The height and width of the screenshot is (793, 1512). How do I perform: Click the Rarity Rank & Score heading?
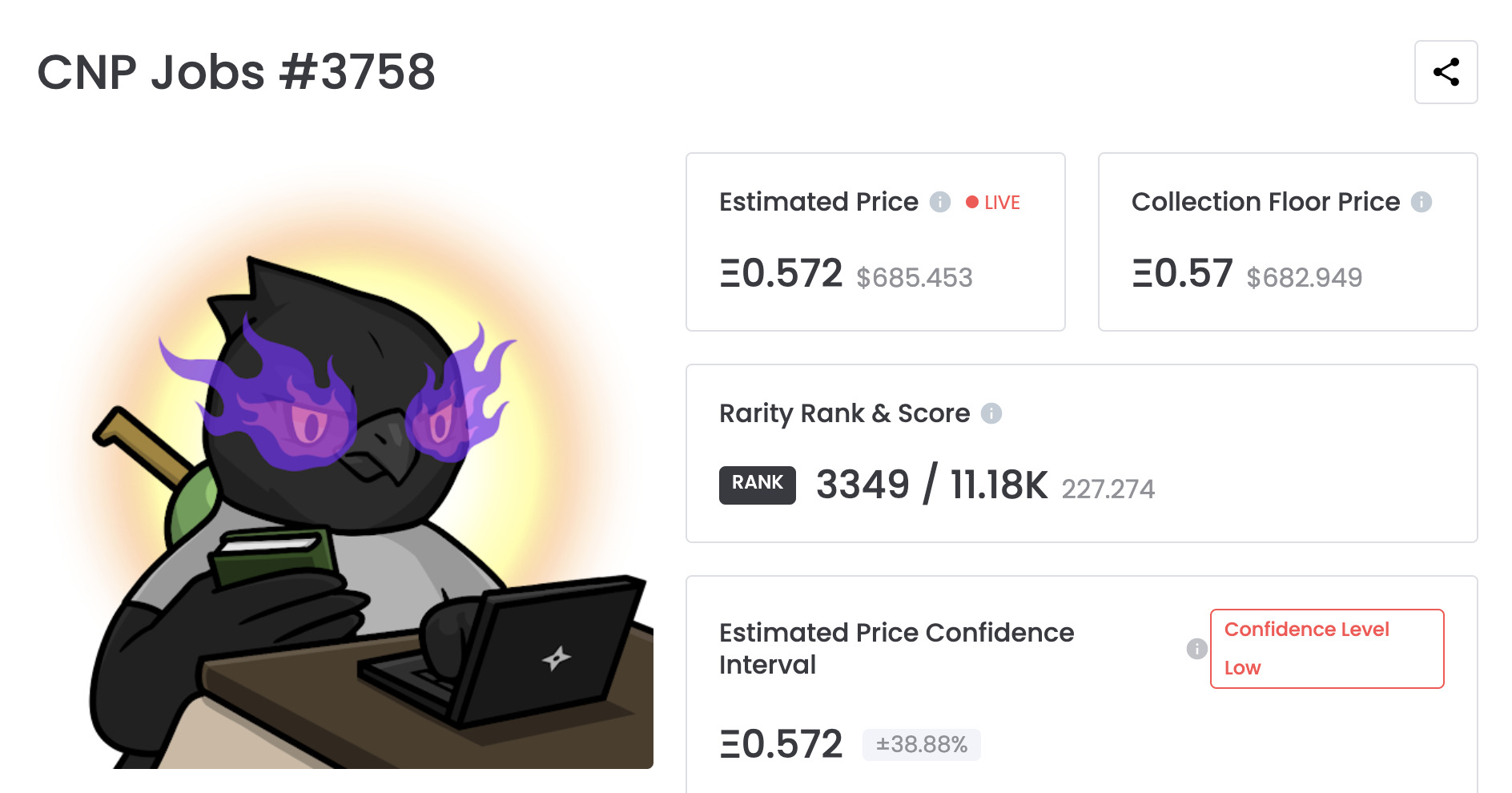pos(844,413)
